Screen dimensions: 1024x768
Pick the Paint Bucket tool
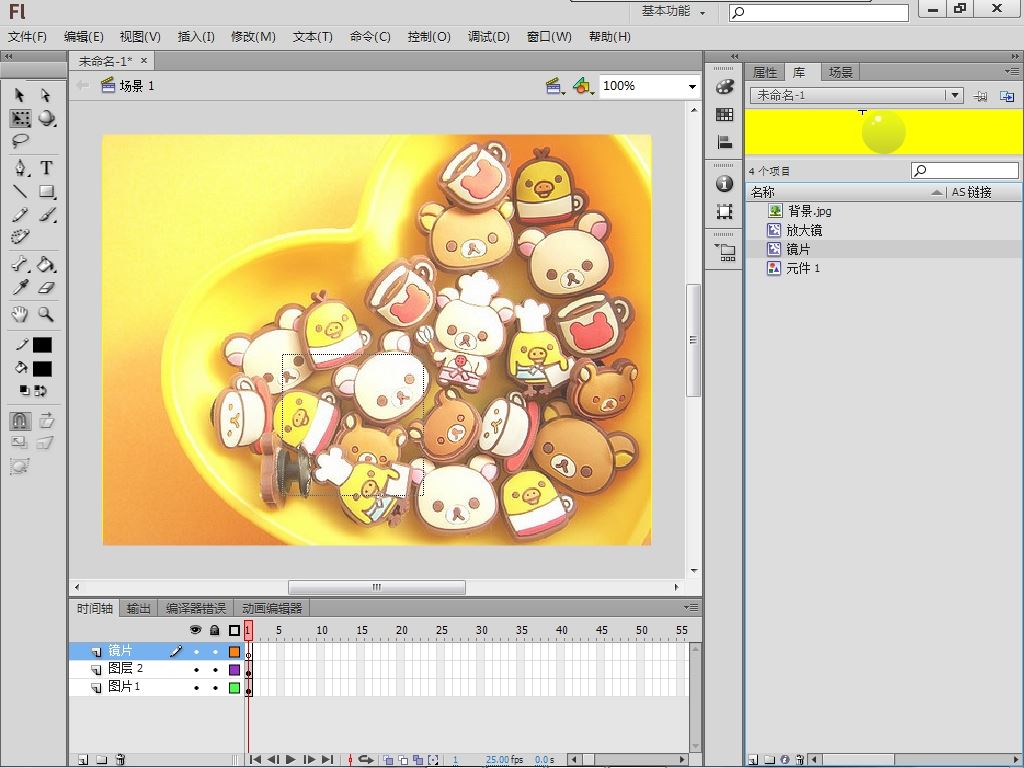(46, 265)
